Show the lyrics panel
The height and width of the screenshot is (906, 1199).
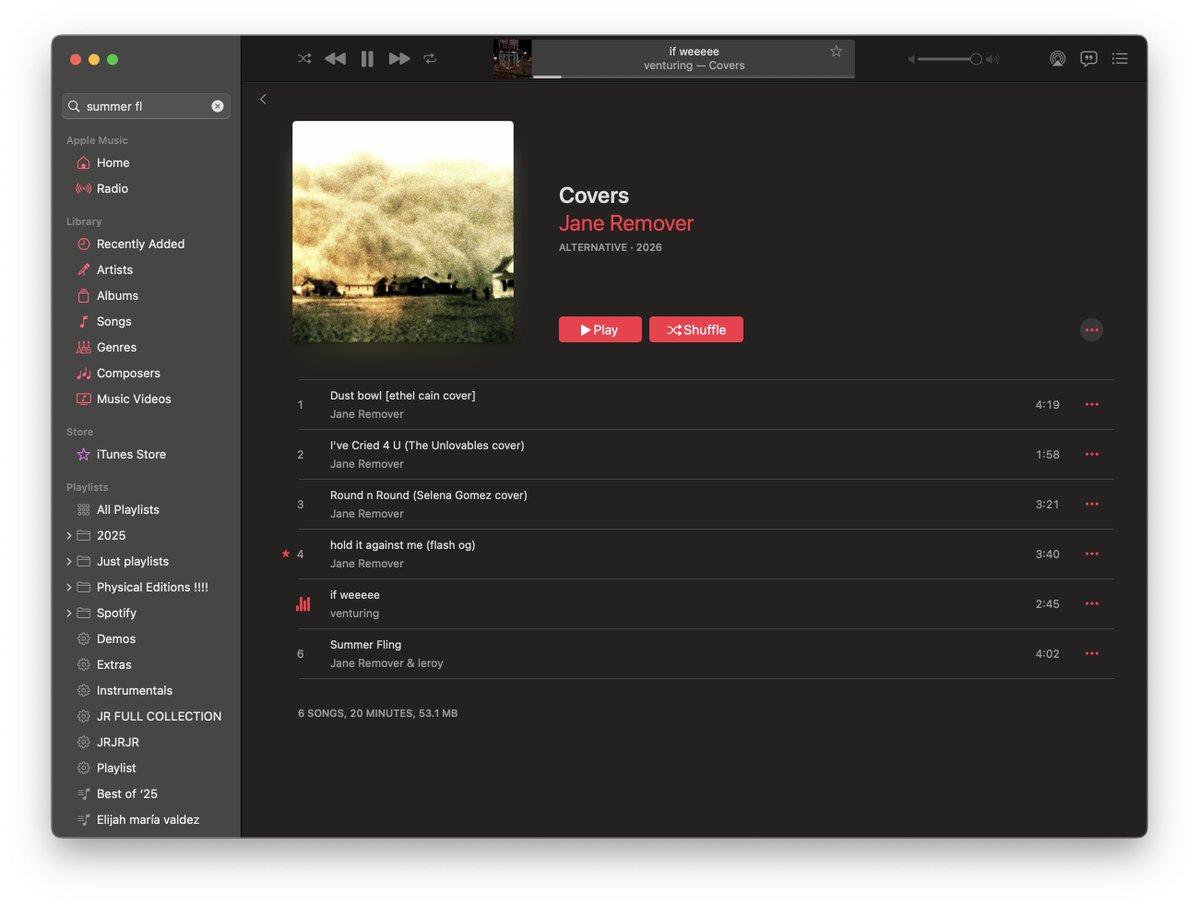[1089, 59]
